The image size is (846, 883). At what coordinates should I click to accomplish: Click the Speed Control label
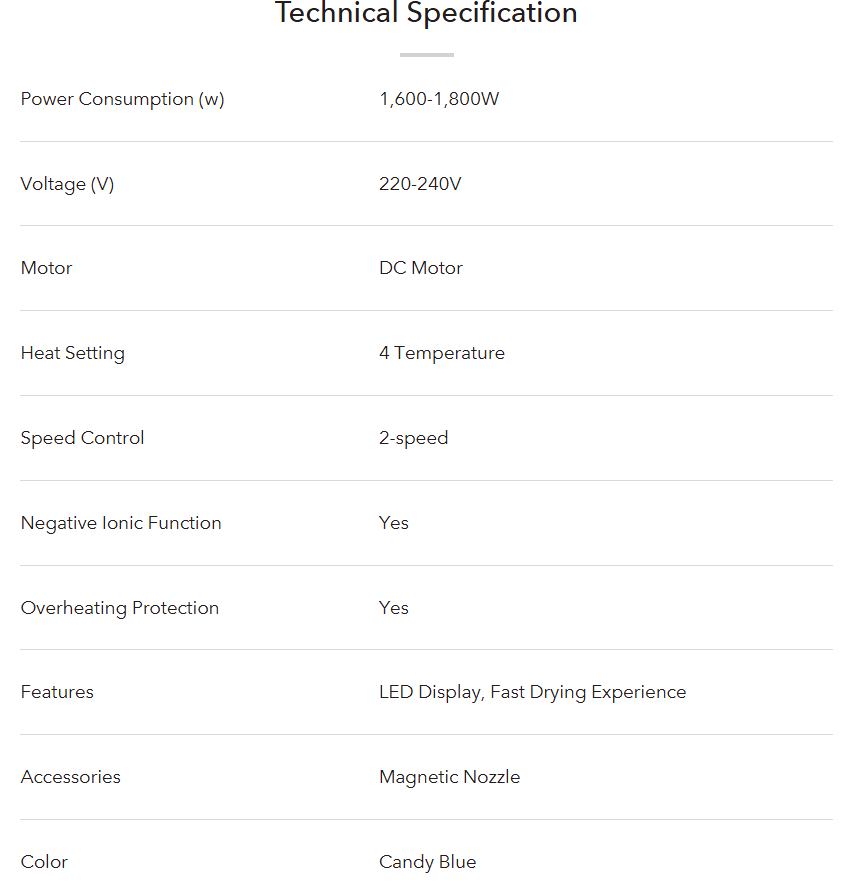(82, 438)
